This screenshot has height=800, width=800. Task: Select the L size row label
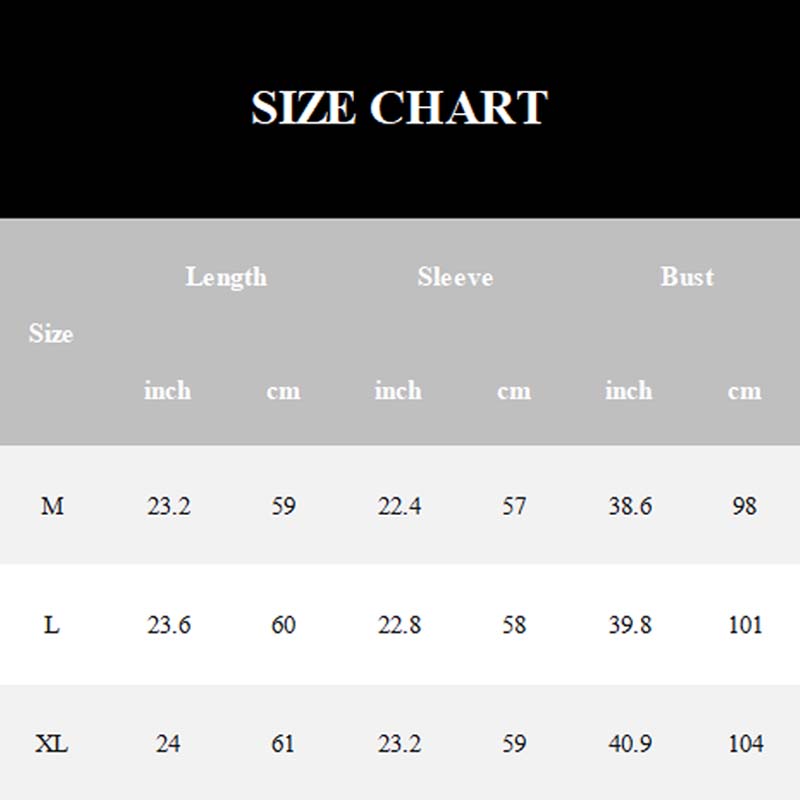pos(52,625)
